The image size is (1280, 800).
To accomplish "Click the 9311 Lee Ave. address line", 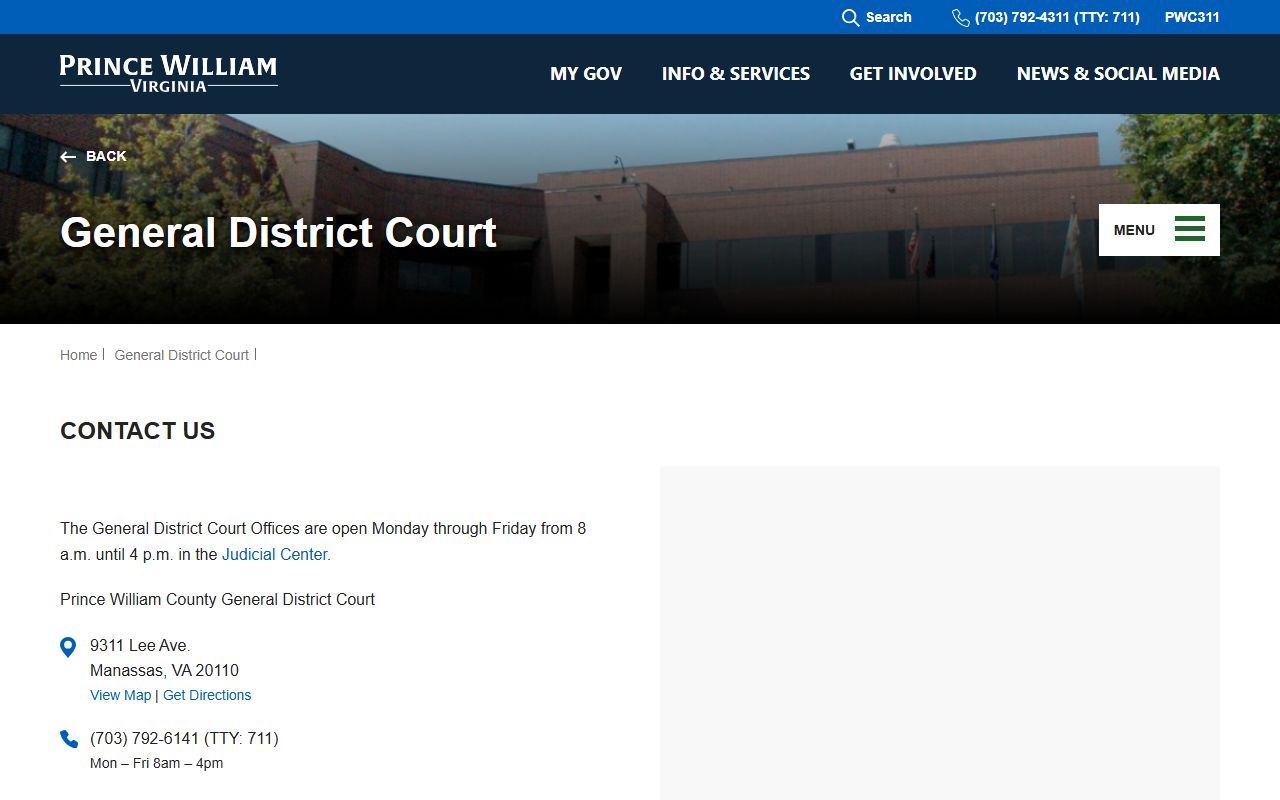I will [x=140, y=645].
